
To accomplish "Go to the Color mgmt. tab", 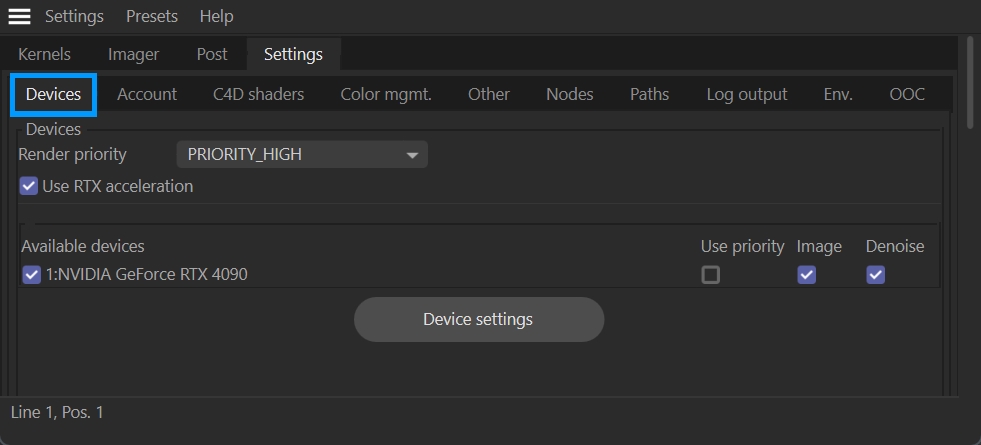I will 386,94.
